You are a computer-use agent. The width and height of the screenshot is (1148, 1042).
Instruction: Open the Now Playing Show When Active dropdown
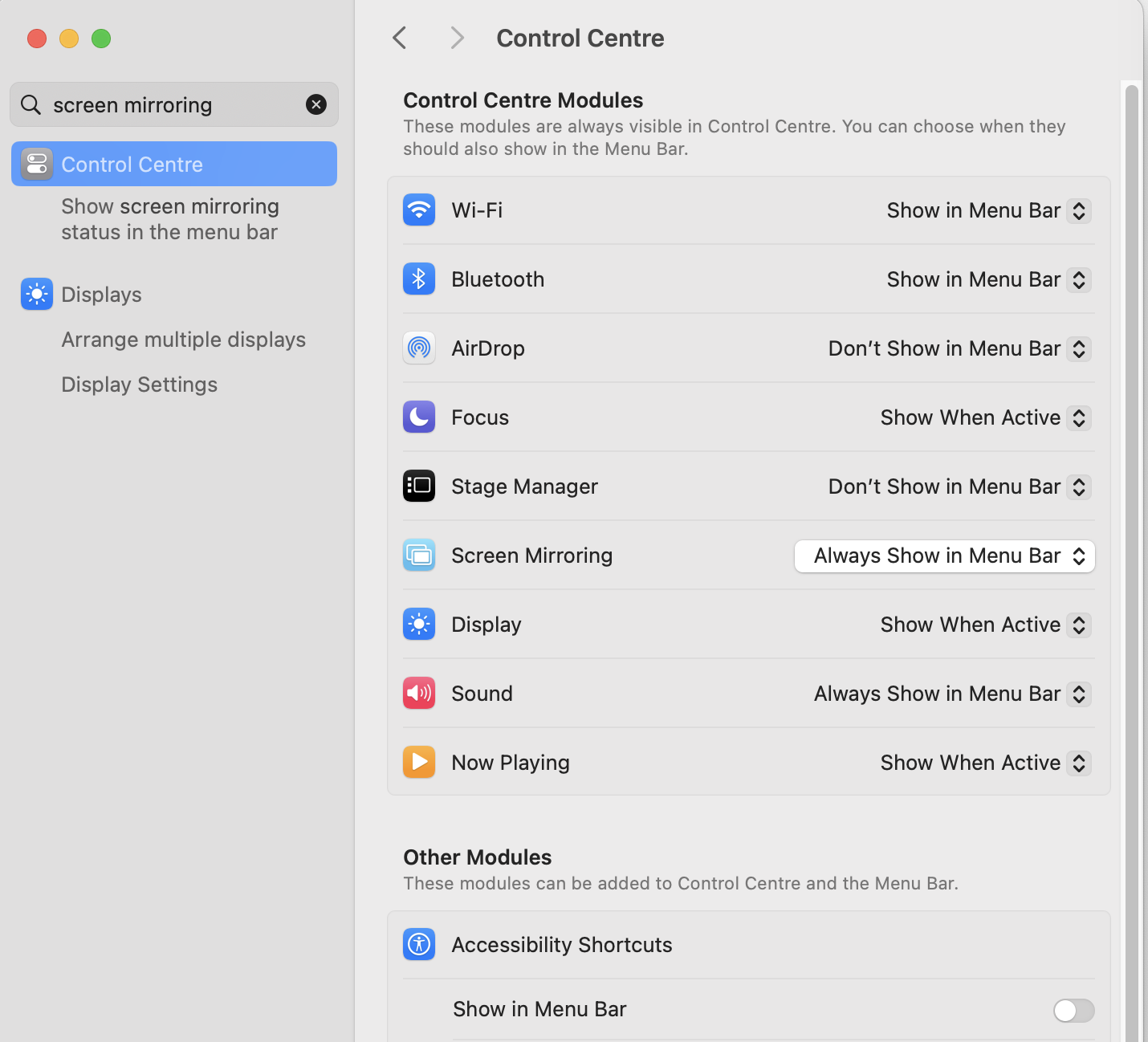tap(986, 763)
